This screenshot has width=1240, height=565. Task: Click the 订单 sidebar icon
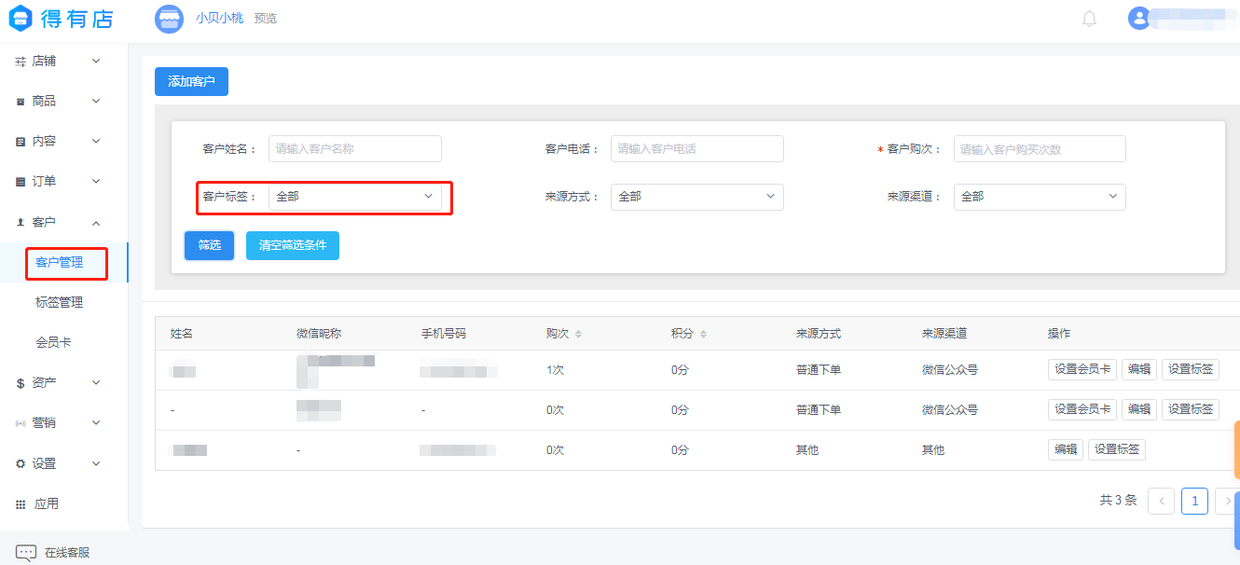click(x=20, y=182)
